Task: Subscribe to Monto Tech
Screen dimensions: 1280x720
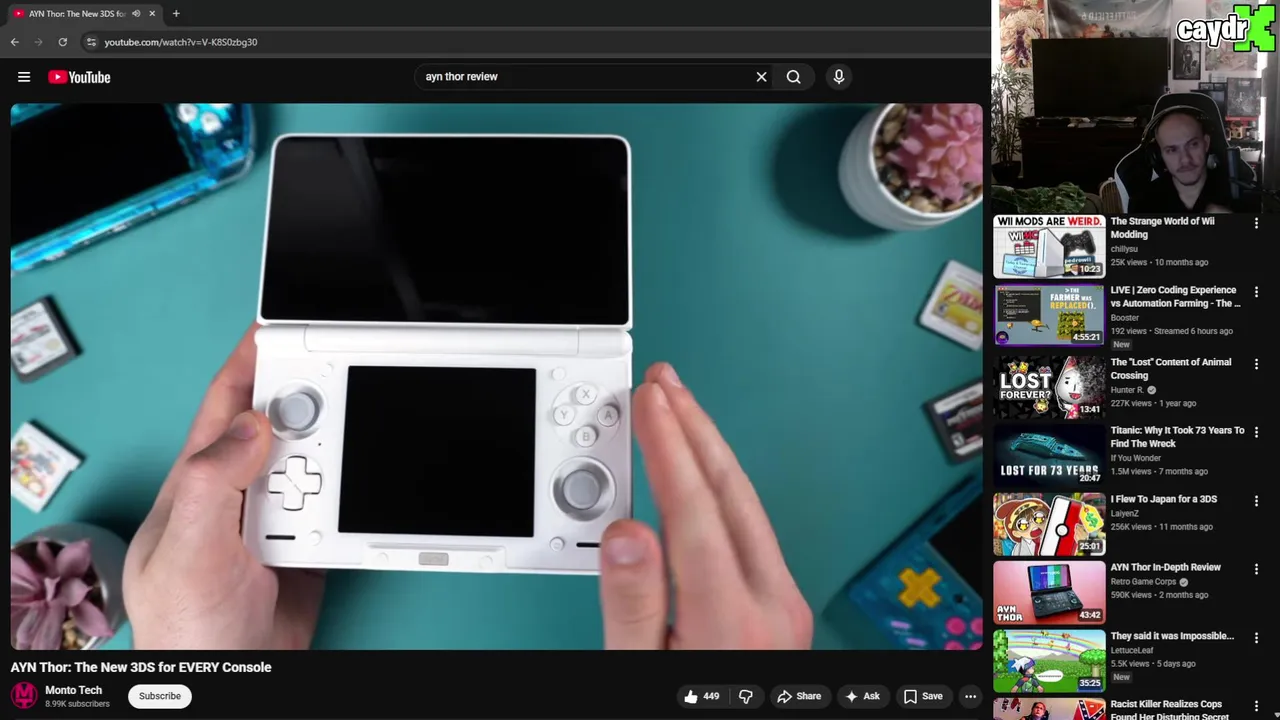Action: pyautogui.click(x=160, y=696)
